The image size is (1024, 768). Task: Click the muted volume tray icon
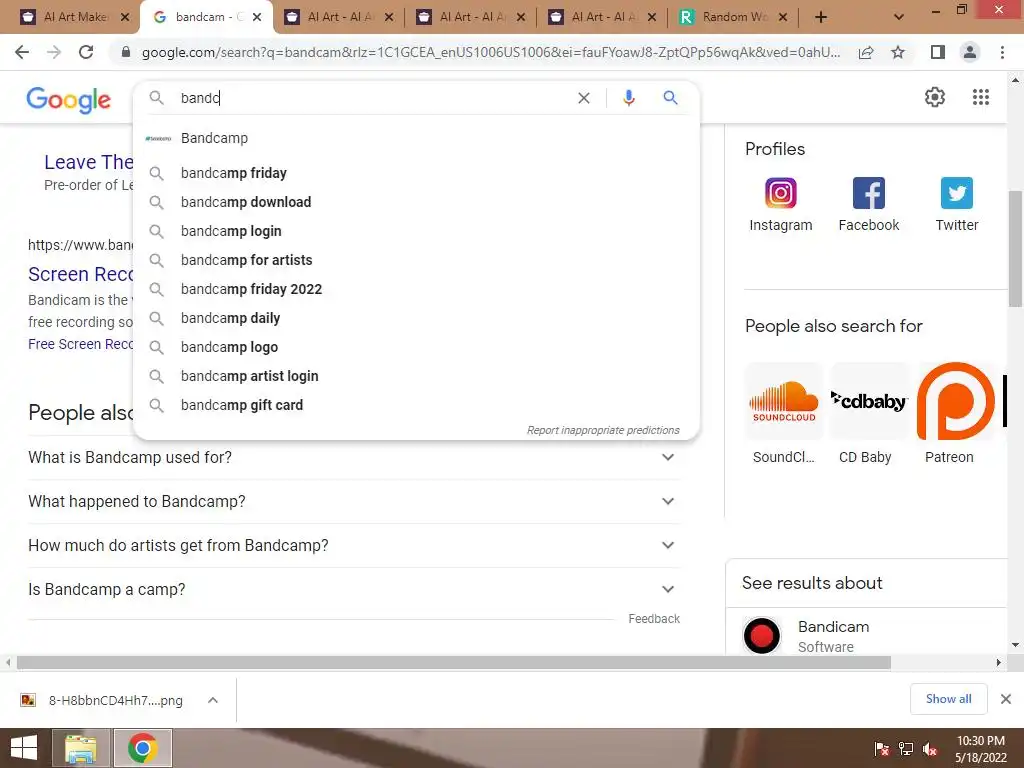pyautogui.click(x=930, y=749)
